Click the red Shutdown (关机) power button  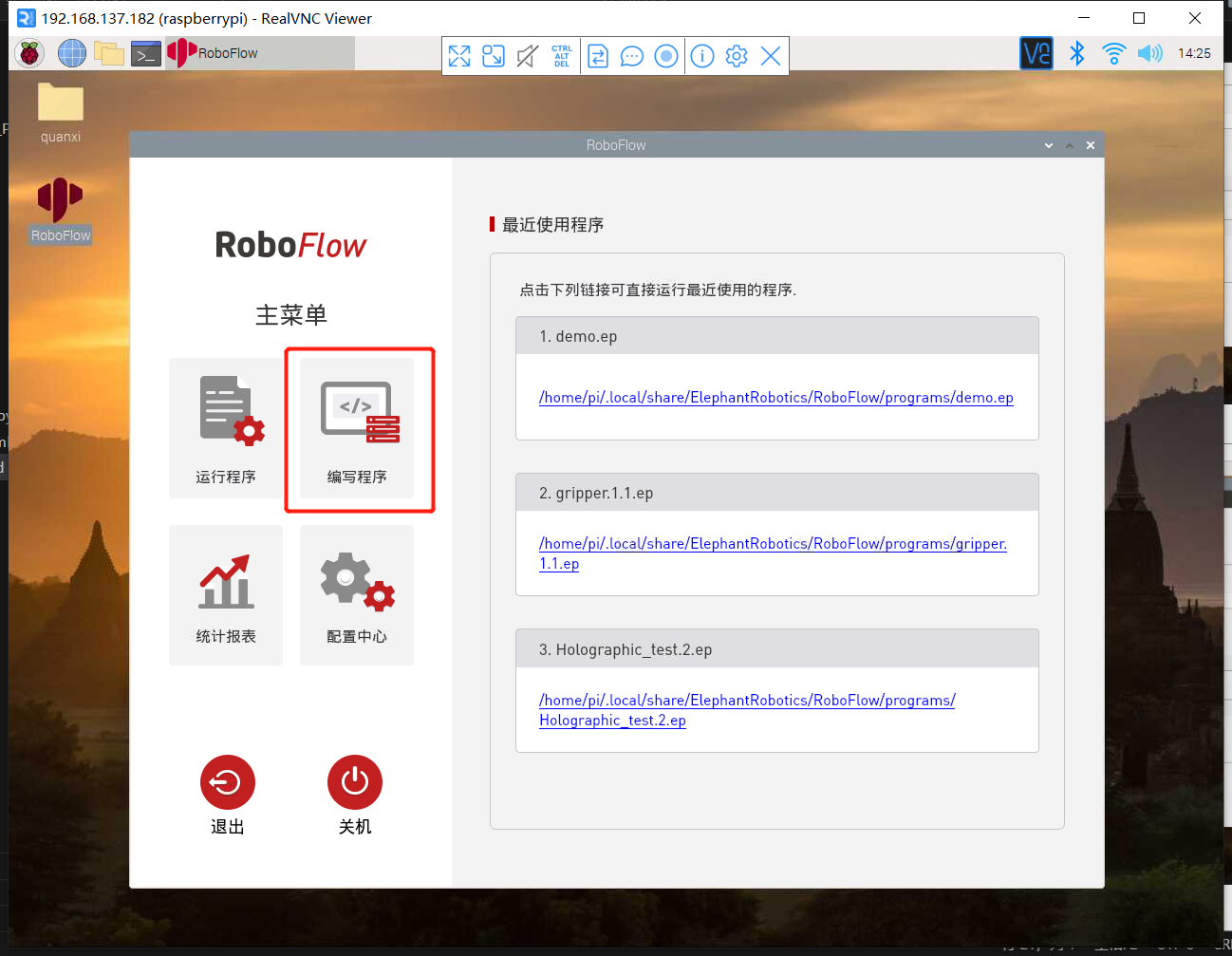coord(355,782)
